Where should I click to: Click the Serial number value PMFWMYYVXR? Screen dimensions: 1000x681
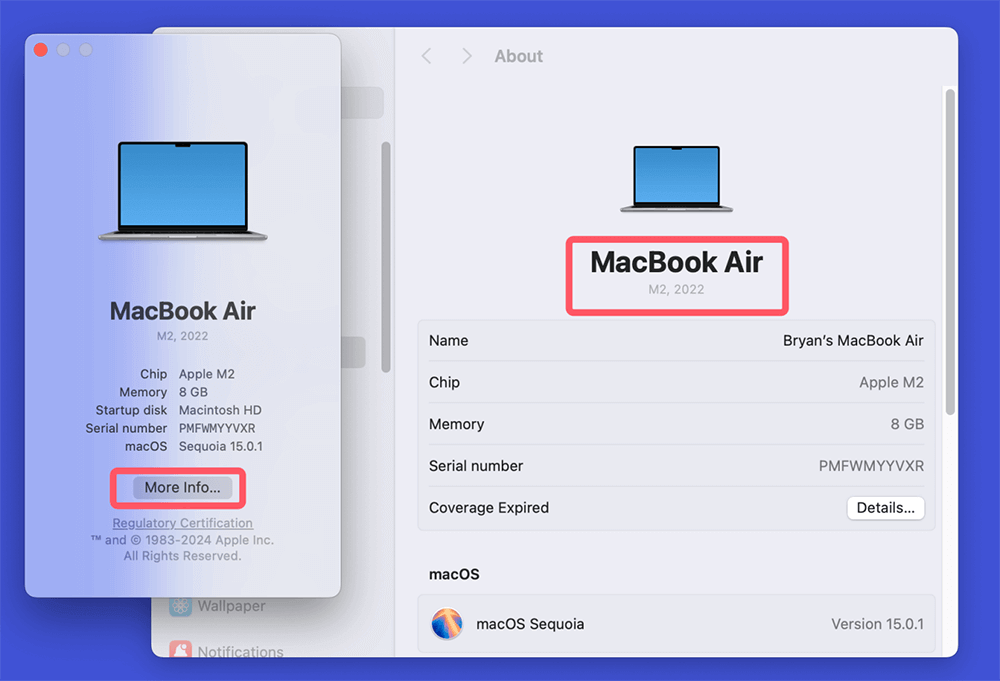[x=872, y=465]
